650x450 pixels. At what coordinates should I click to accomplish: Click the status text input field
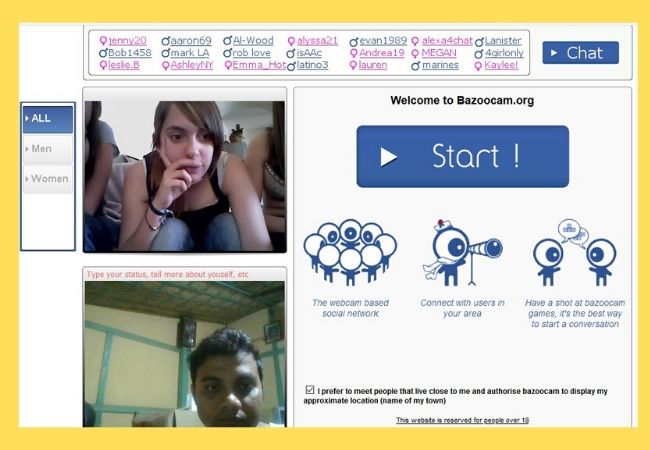coord(184,274)
